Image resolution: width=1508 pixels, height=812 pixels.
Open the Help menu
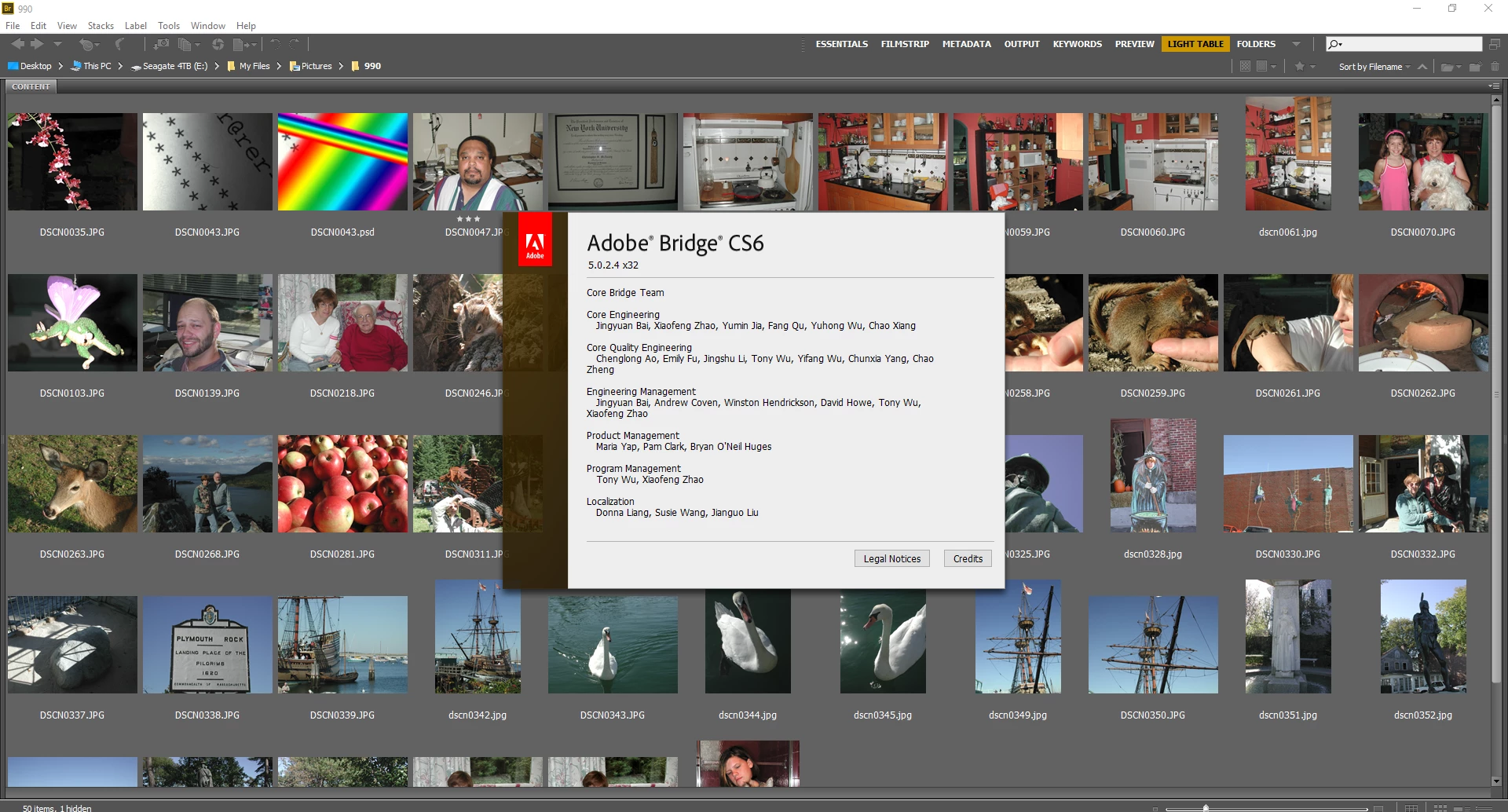pyautogui.click(x=246, y=26)
